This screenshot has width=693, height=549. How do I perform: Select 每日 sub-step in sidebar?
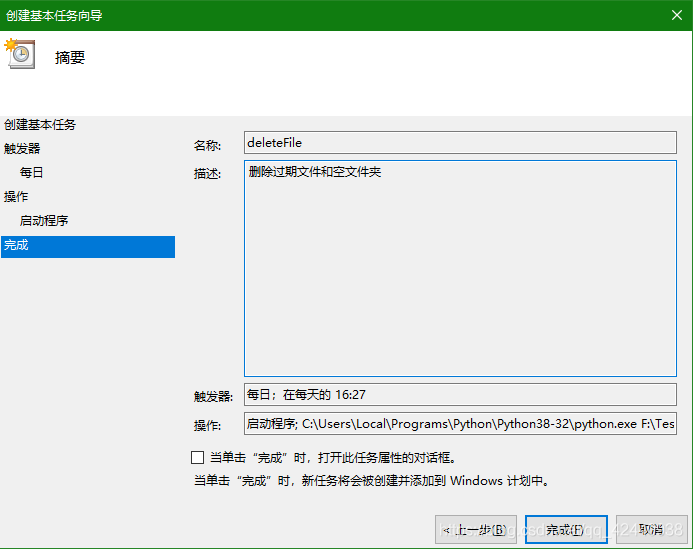[31, 172]
